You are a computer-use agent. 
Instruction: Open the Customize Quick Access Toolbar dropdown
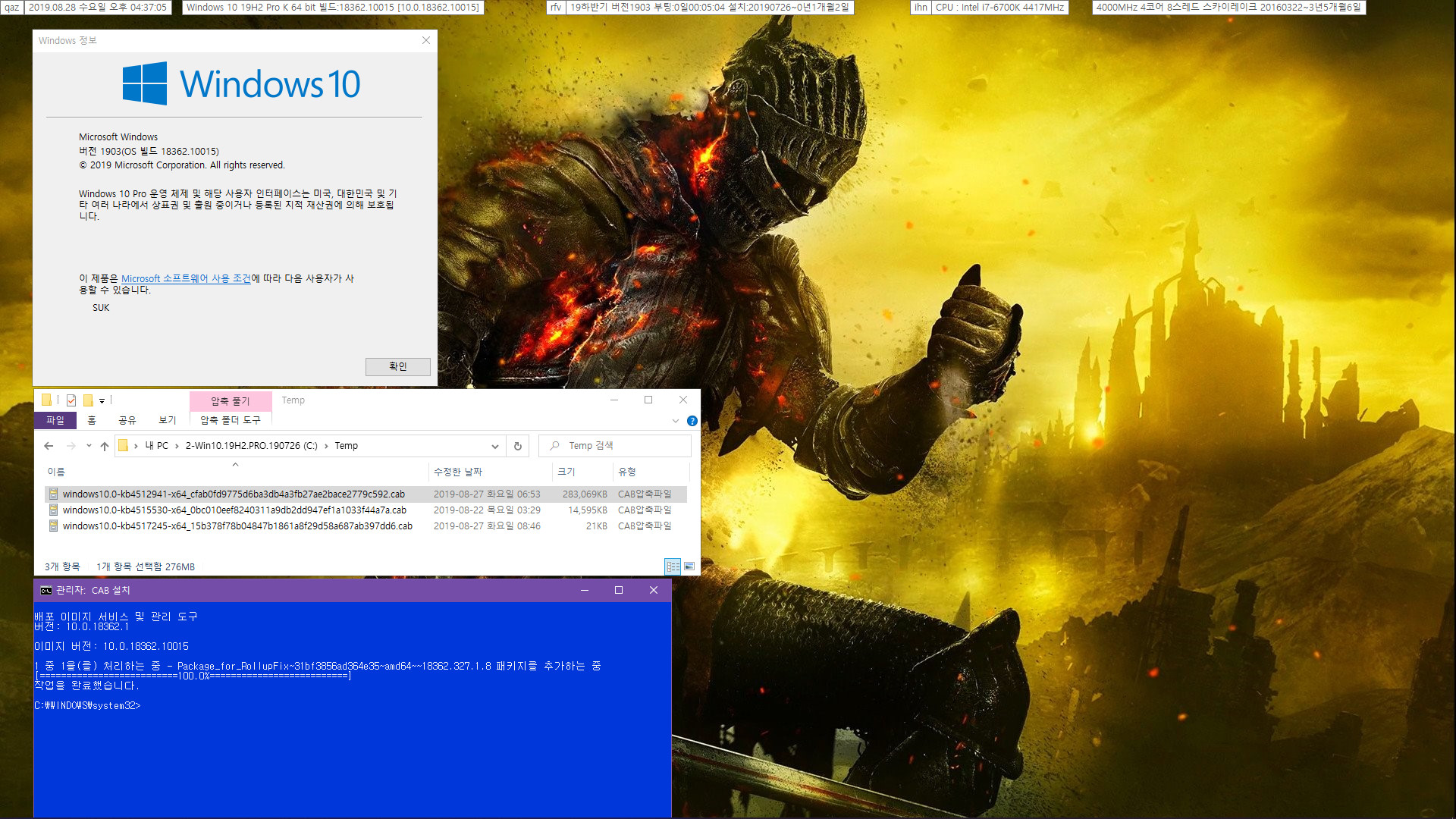(102, 401)
